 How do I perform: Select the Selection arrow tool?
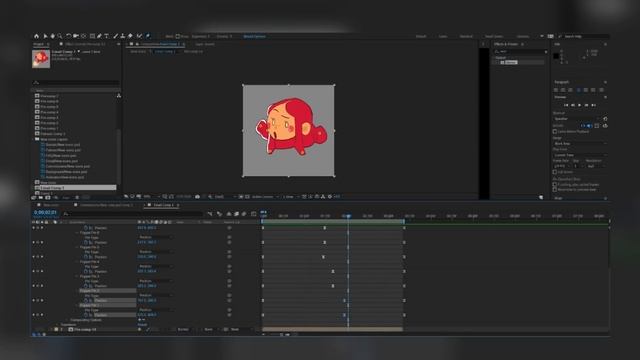coord(45,36)
